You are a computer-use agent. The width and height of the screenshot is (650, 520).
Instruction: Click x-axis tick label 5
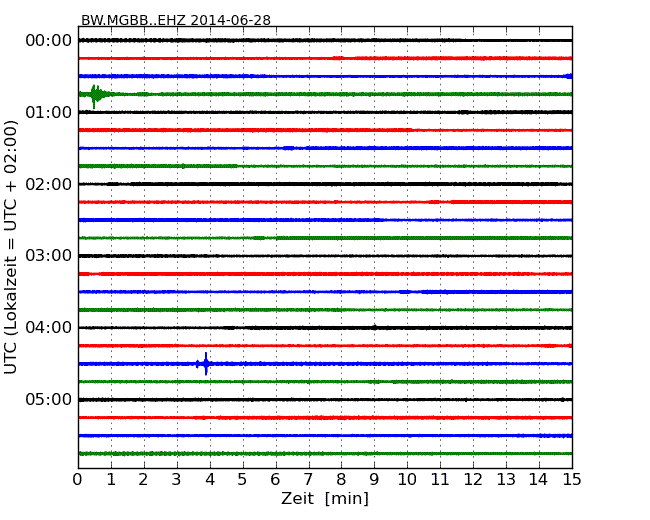click(243, 480)
